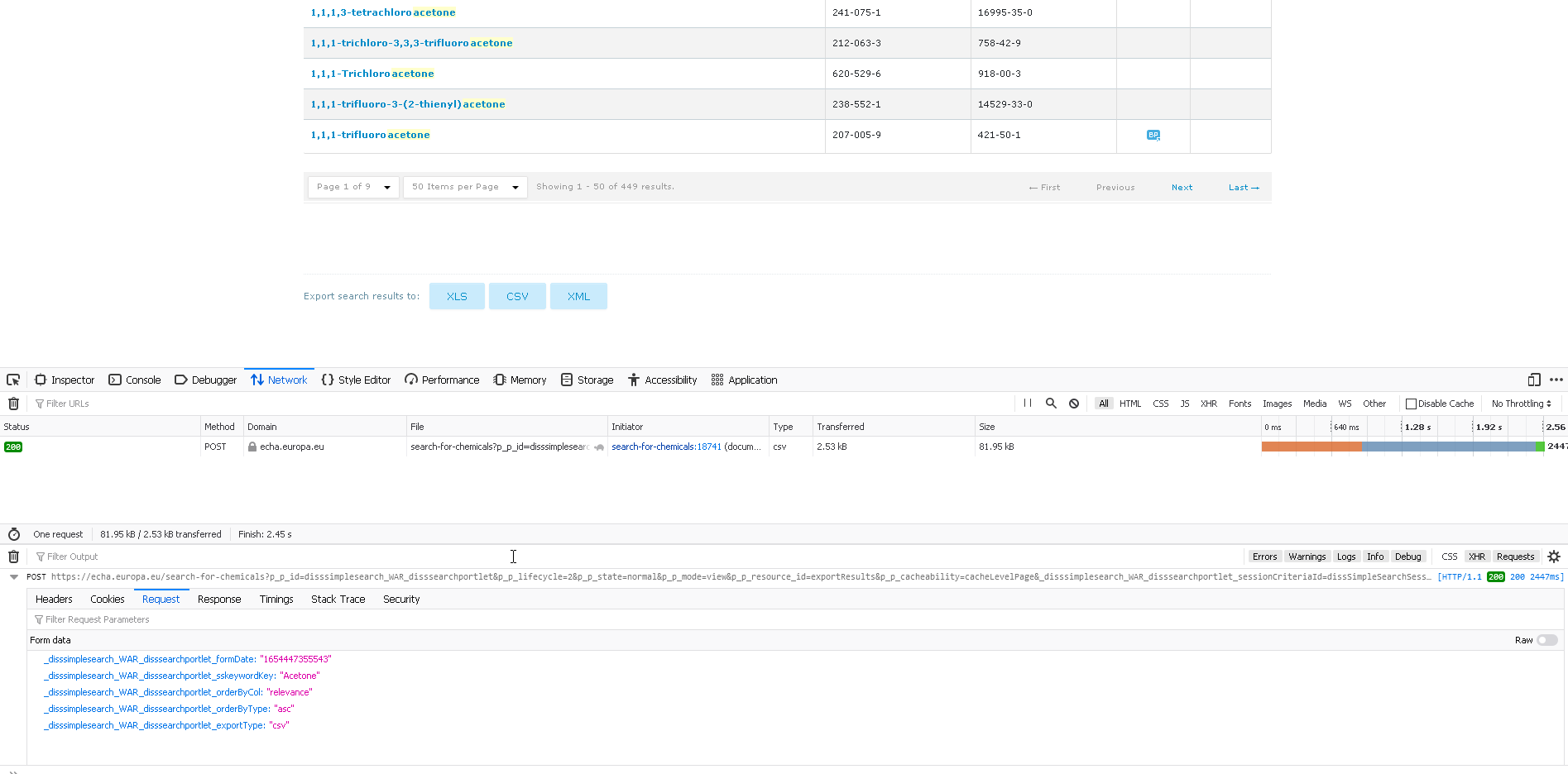Open the Debugger panel
The height and width of the screenshot is (774, 1568).
coord(205,380)
